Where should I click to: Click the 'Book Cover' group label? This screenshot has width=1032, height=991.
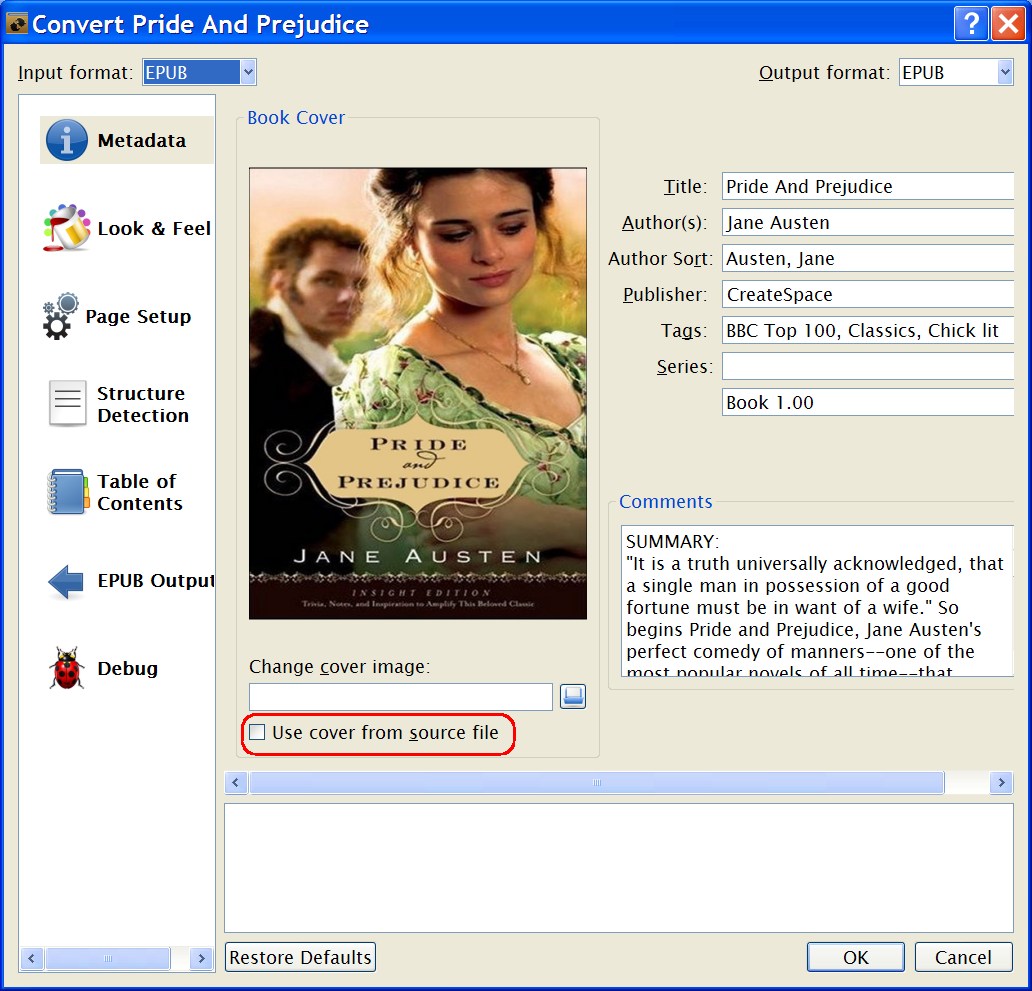pos(296,117)
